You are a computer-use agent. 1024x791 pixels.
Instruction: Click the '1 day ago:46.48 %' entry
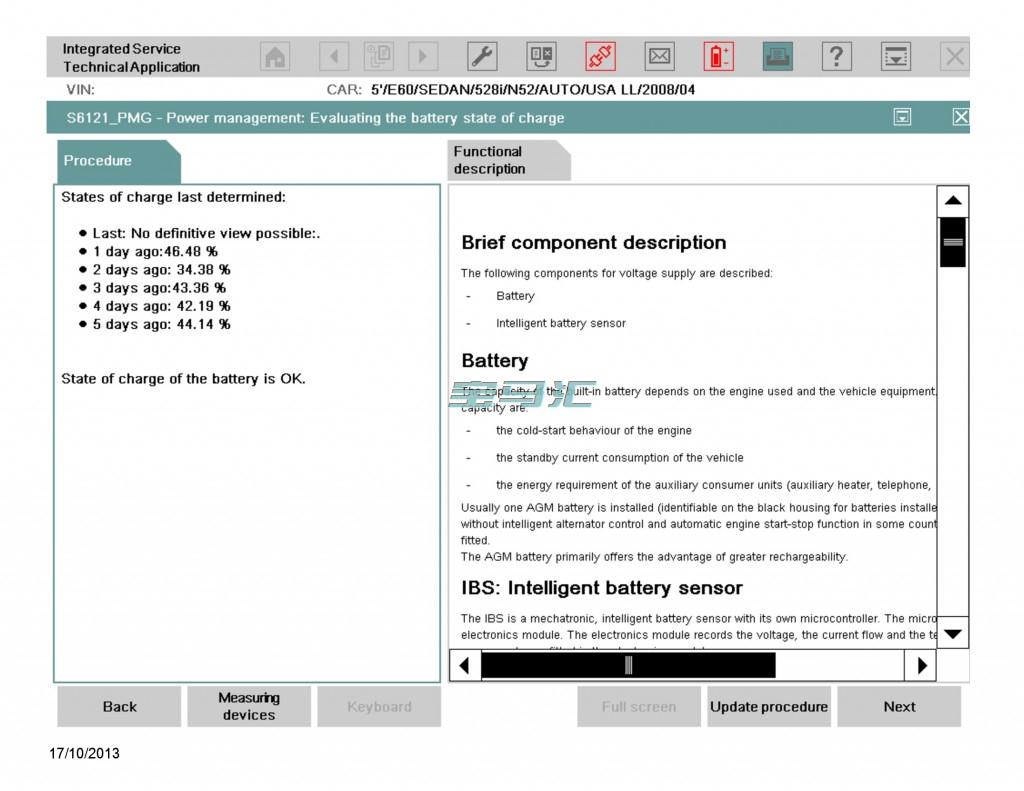click(155, 251)
